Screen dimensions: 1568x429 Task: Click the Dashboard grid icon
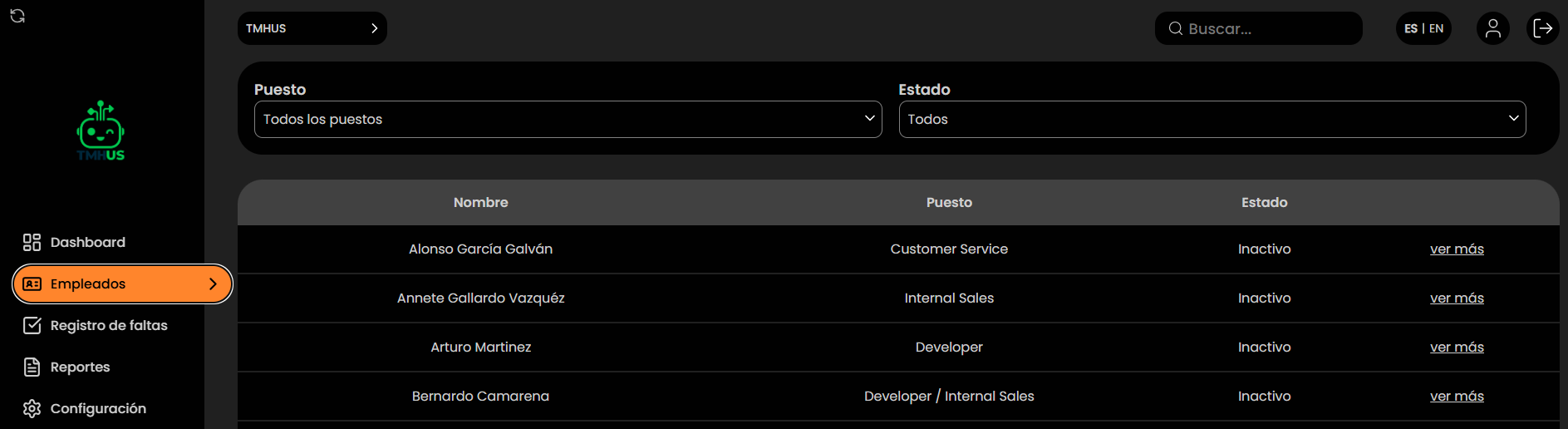pos(32,242)
